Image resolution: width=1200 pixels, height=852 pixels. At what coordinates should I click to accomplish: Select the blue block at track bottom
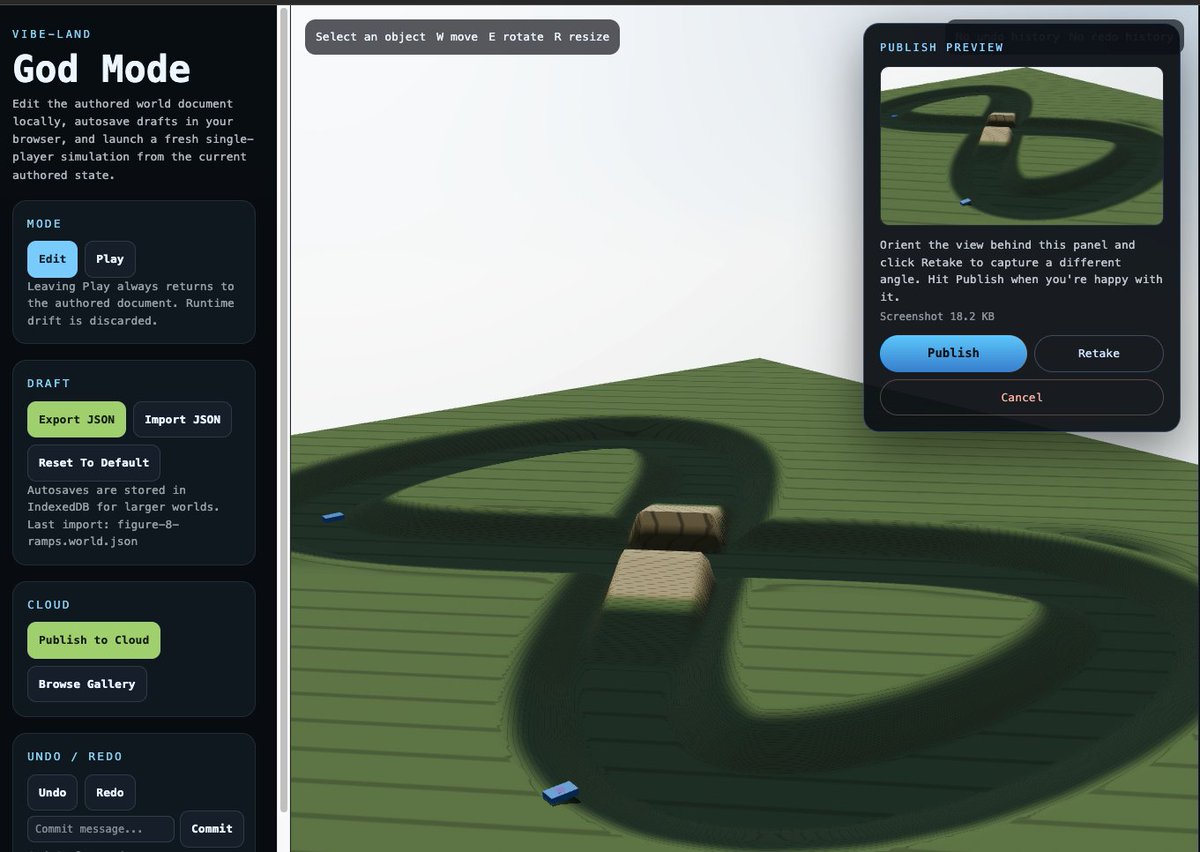pos(561,793)
